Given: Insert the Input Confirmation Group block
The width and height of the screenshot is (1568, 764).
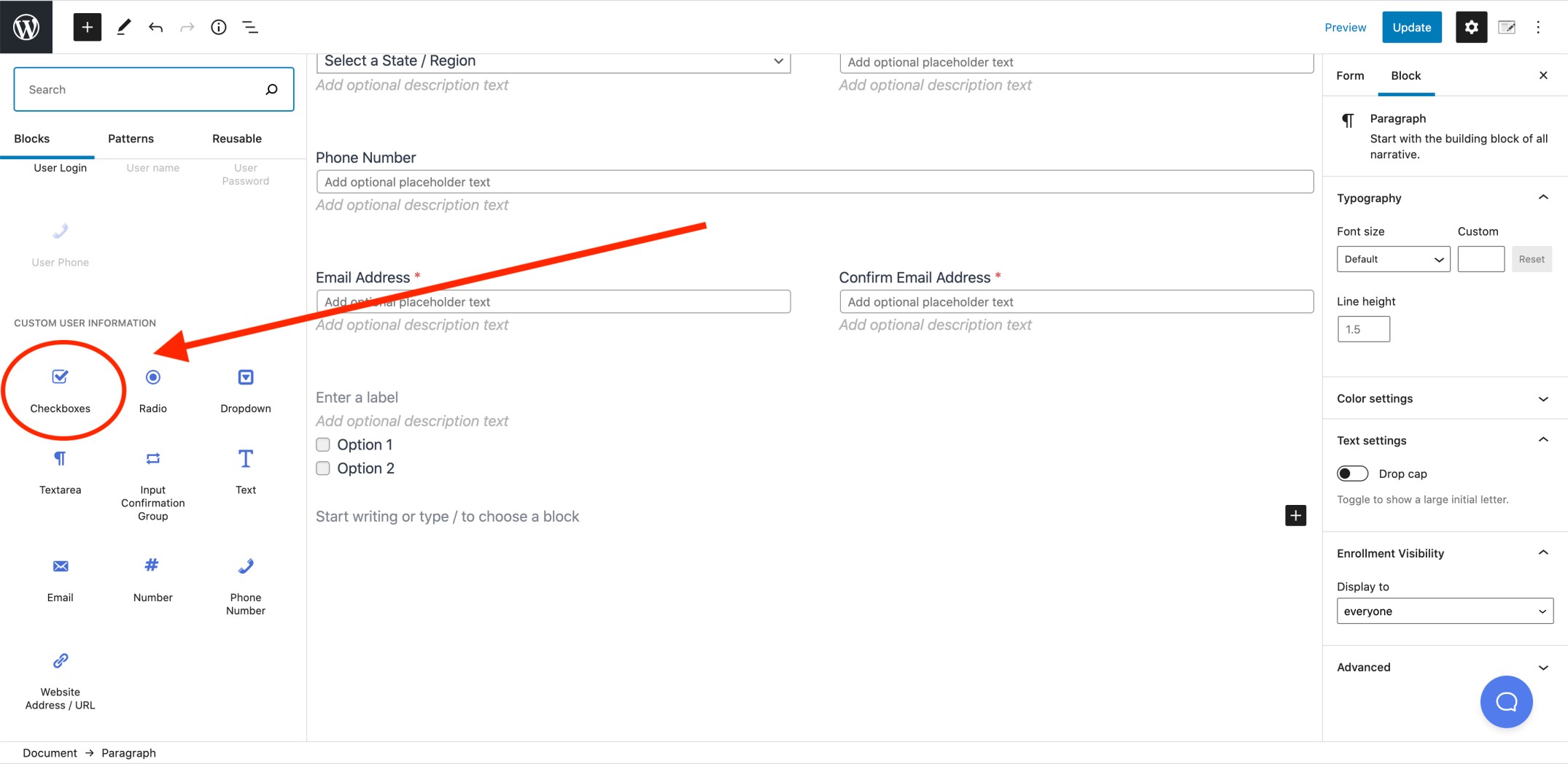Looking at the screenshot, I should [x=153, y=485].
